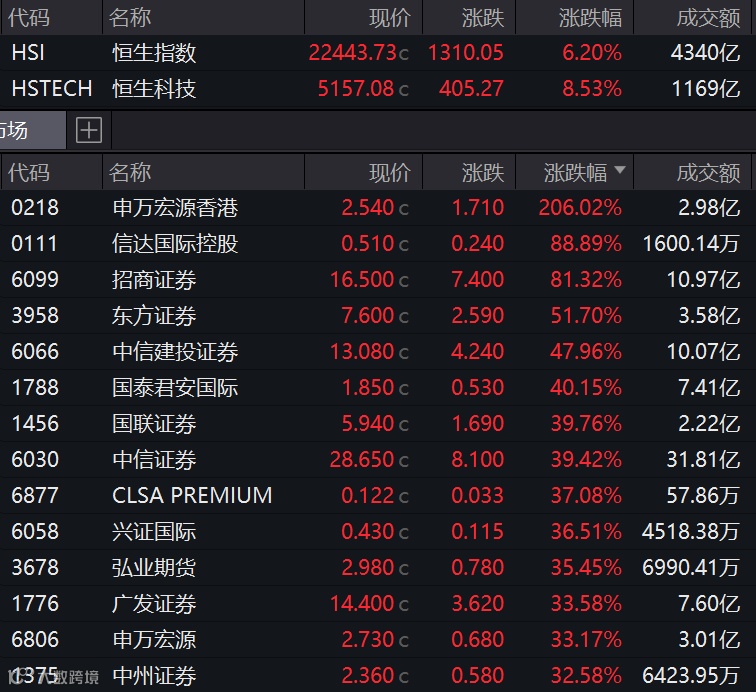This screenshot has width=756, height=692.
Task: Select stock 0218 申万宏源香港
Action: [x=378, y=208]
